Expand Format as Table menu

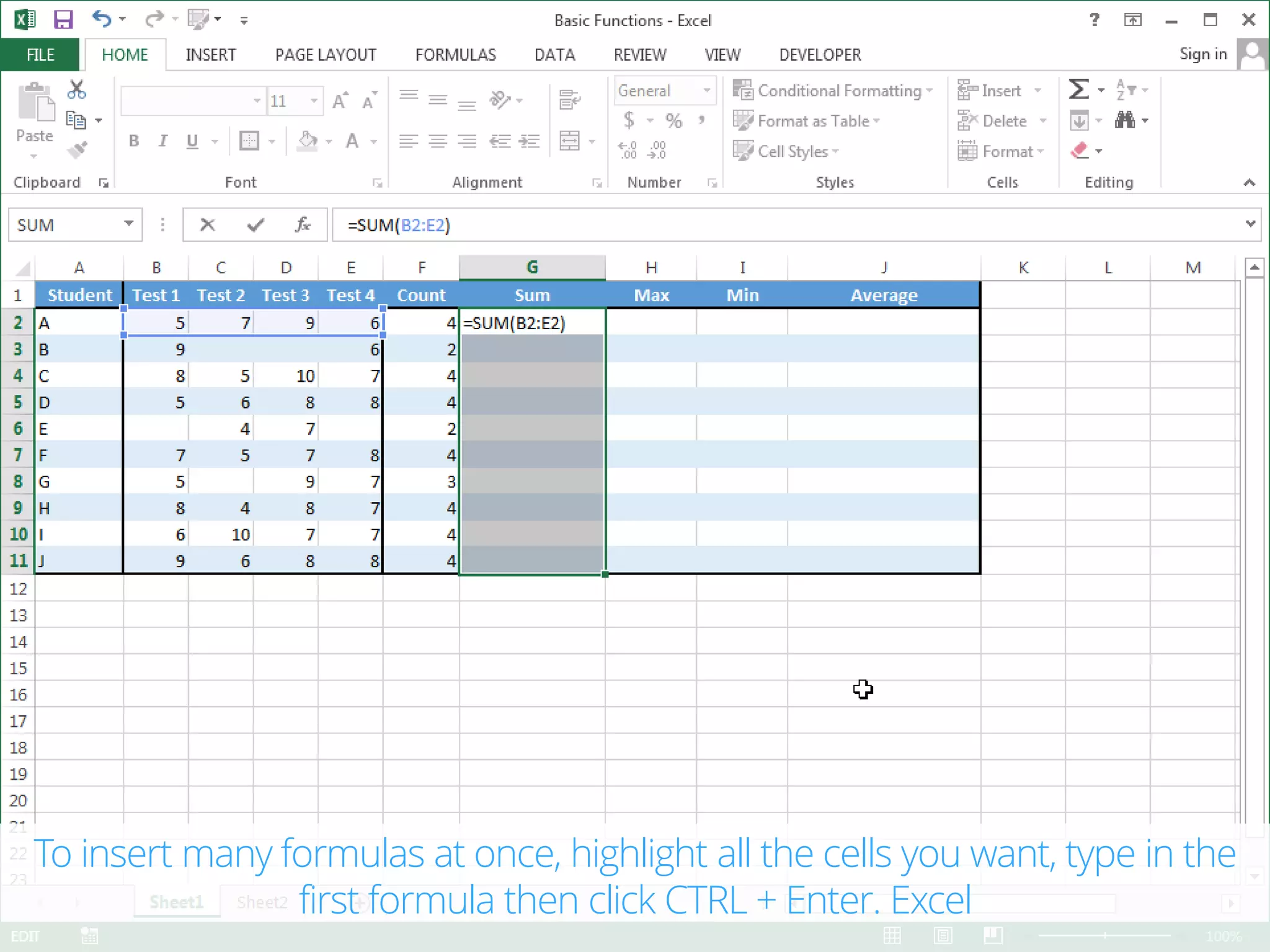click(807, 120)
